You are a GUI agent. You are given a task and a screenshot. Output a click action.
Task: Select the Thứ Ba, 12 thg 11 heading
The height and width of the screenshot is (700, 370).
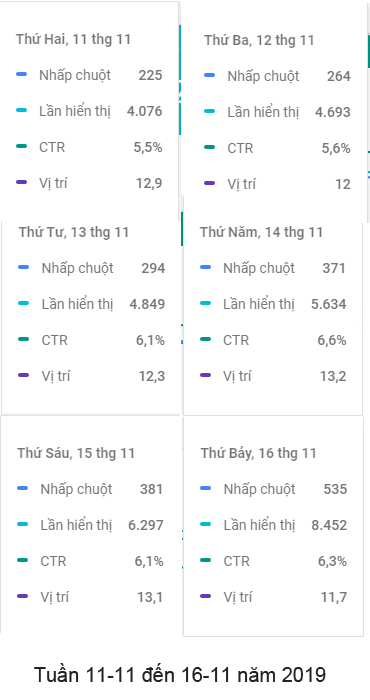(259, 40)
